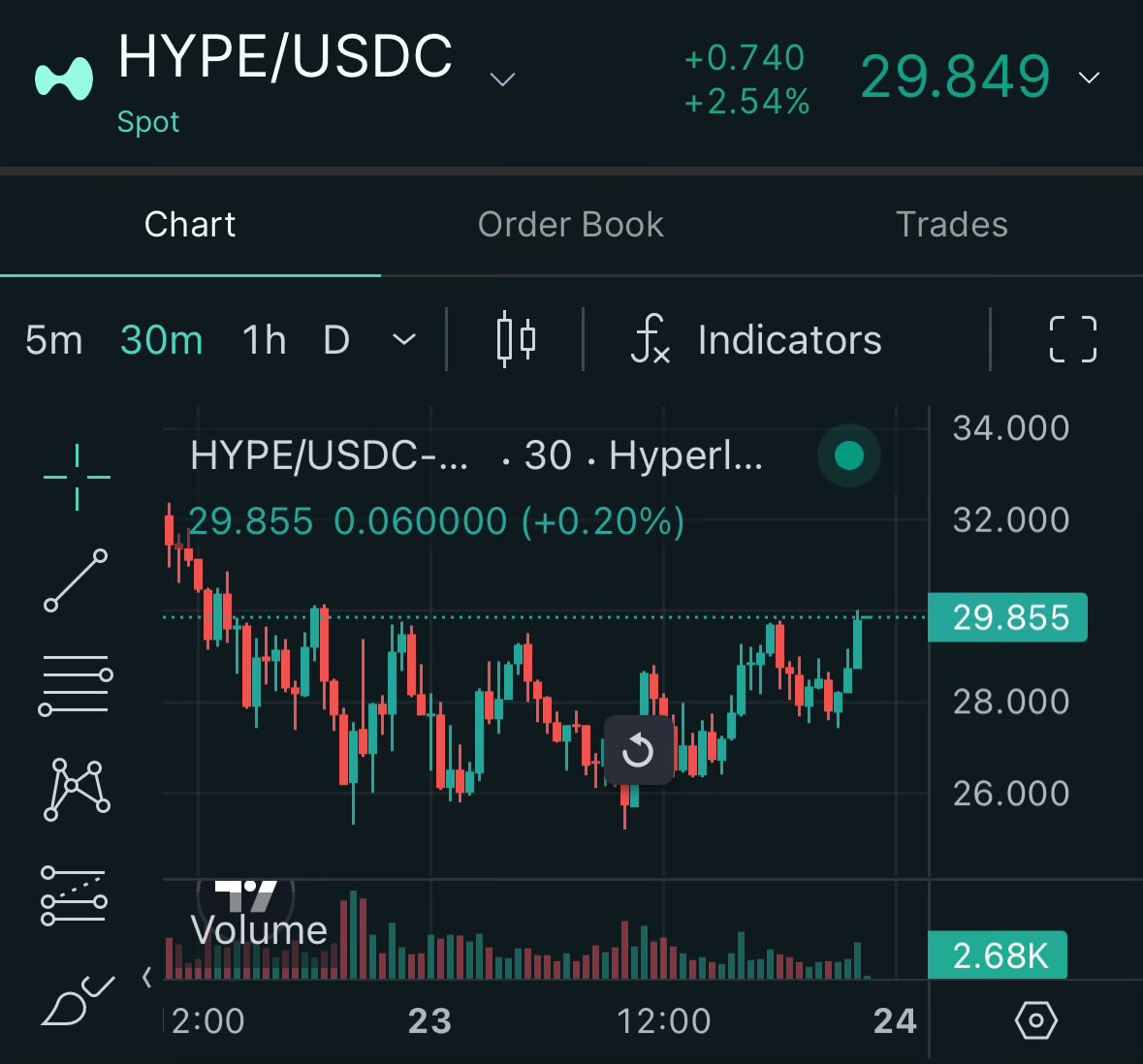
Task: Switch to the Chart tab
Action: [189, 225]
